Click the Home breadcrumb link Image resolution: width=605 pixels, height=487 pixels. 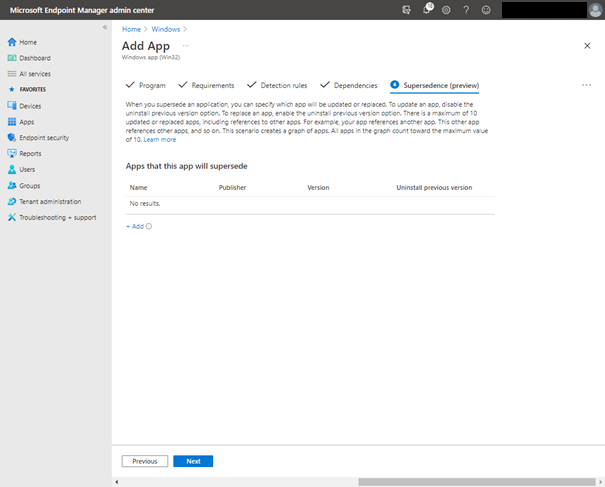131,29
